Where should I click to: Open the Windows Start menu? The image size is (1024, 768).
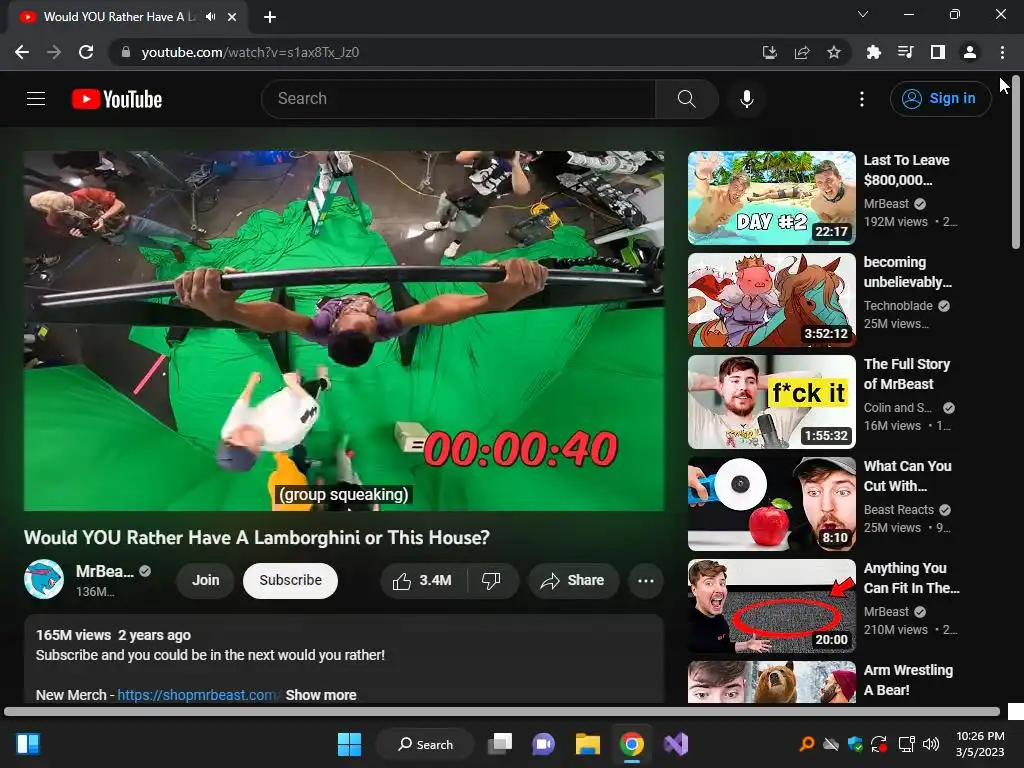(349, 744)
